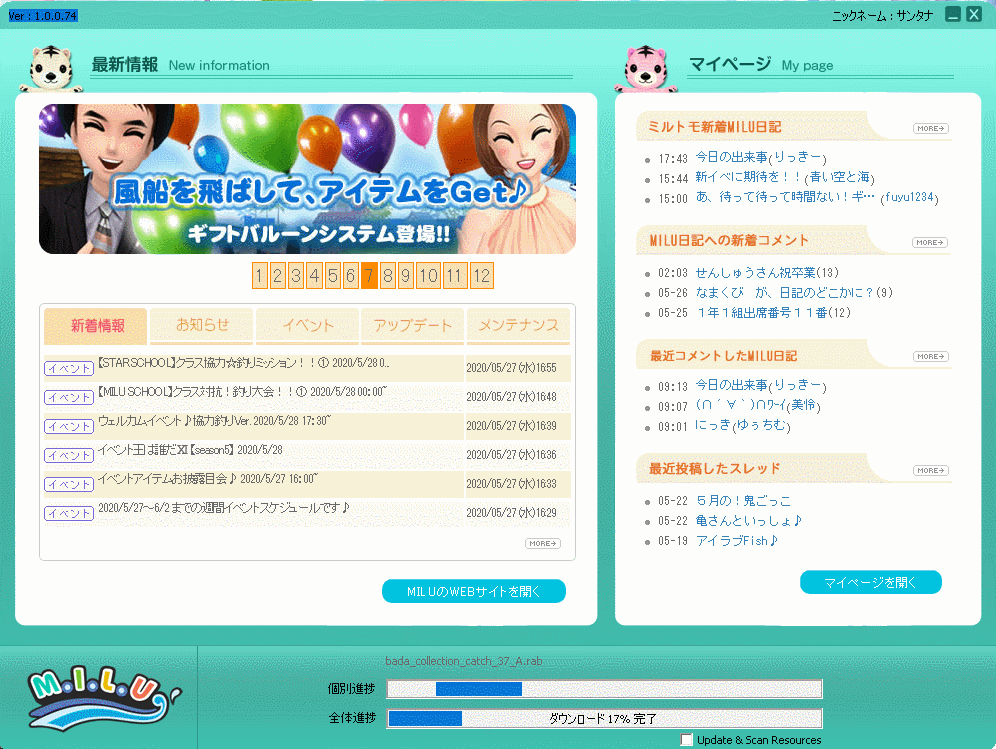
Task: Open MORE for MILU日記への新着コメント
Action: click(930, 242)
